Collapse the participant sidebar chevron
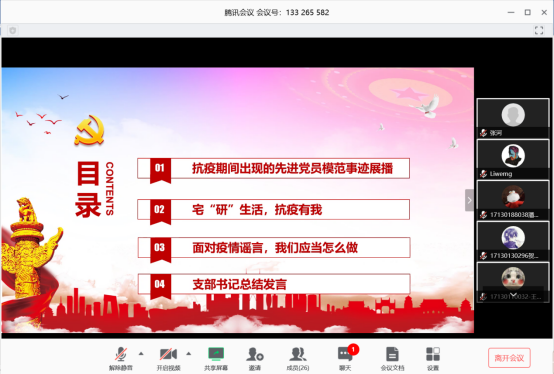Screen dimensions: 554x374 tap(469, 200)
